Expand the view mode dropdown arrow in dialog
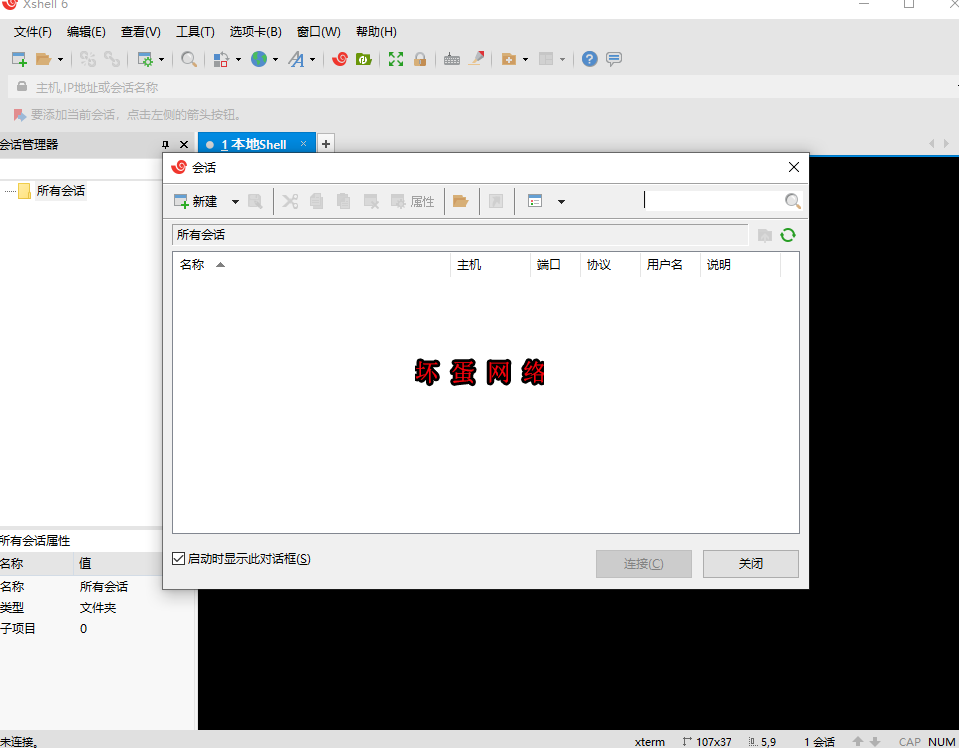Image resolution: width=959 pixels, height=748 pixels. coord(561,202)
